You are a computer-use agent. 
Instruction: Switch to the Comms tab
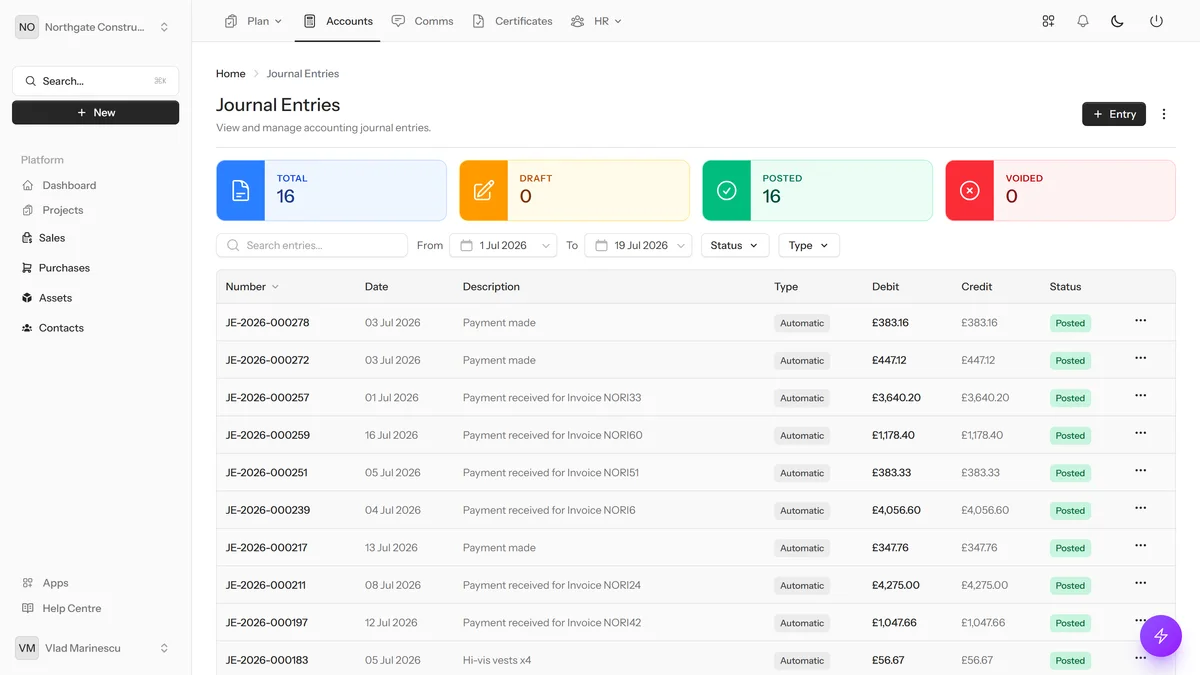point(422,21)
